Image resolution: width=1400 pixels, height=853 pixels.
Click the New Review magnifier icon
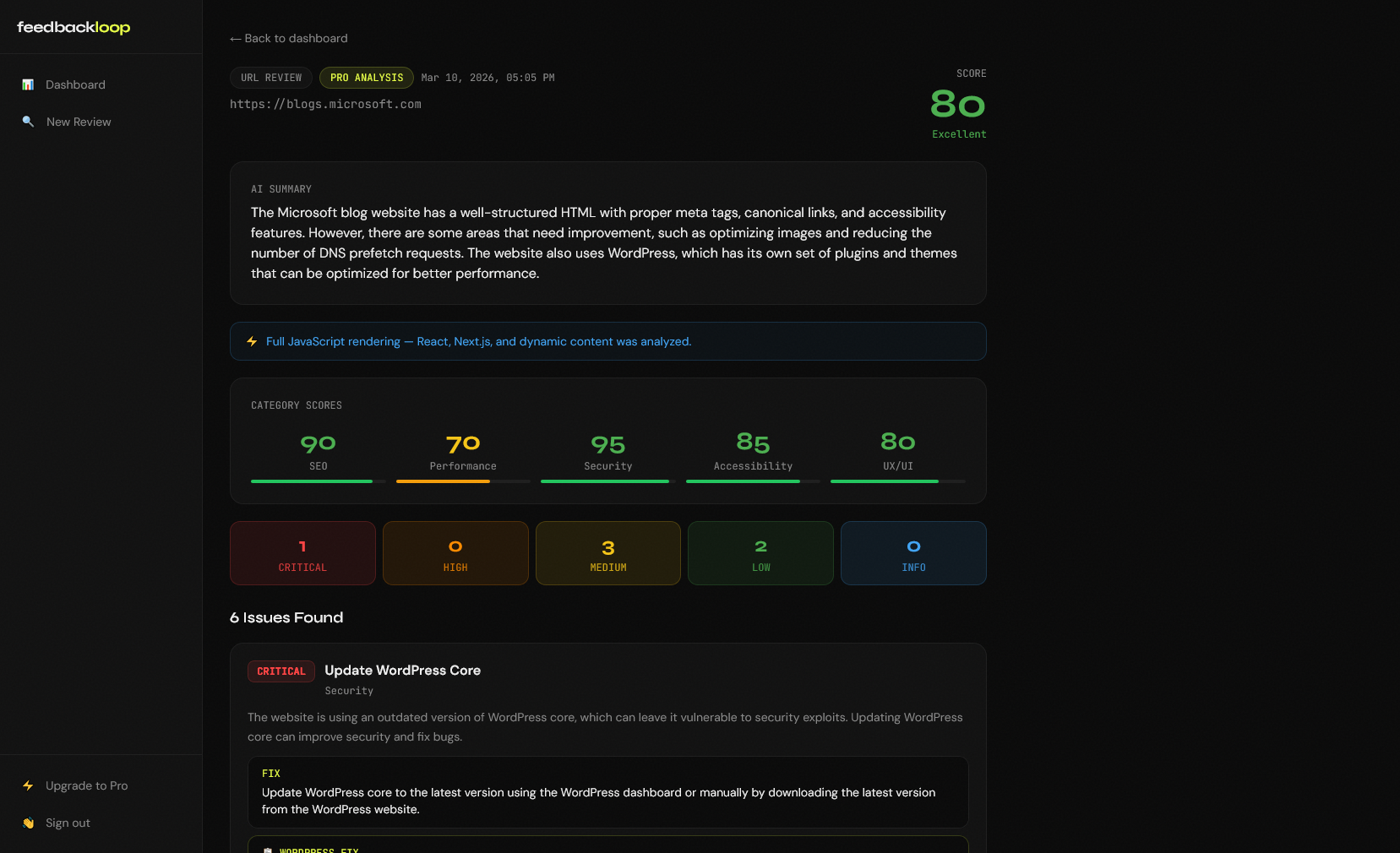(28, 122)
